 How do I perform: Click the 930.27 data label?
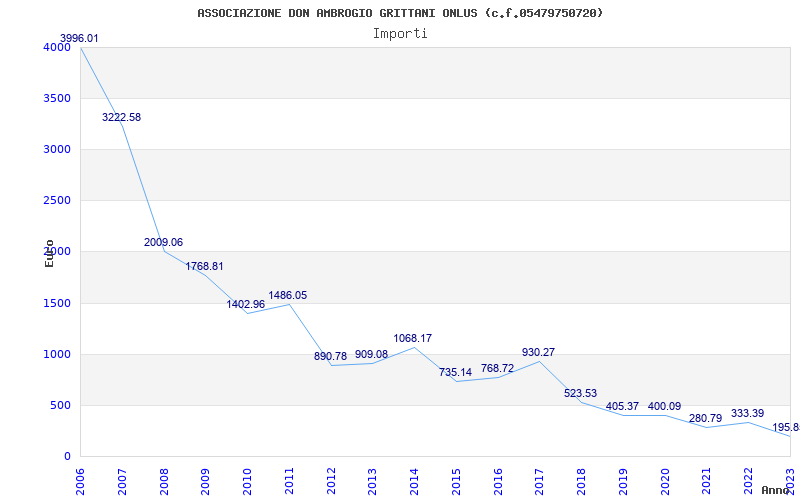538,353
